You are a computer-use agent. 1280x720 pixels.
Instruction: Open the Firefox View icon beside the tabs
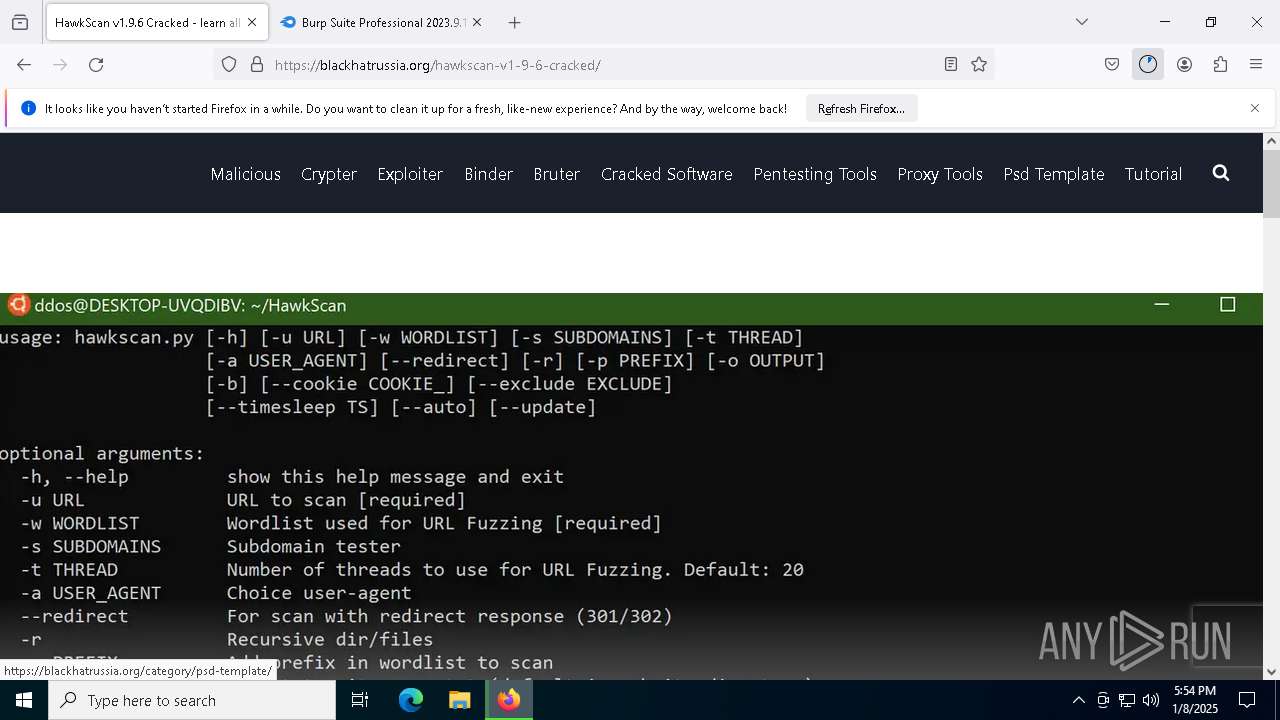click(x=20, y=22)
